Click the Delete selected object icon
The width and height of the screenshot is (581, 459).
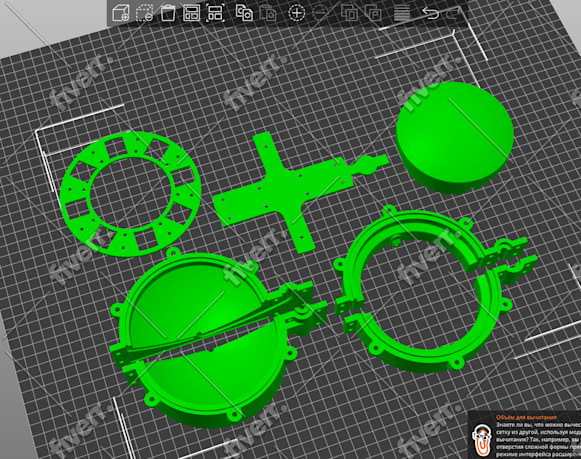[x=144, y=13]
